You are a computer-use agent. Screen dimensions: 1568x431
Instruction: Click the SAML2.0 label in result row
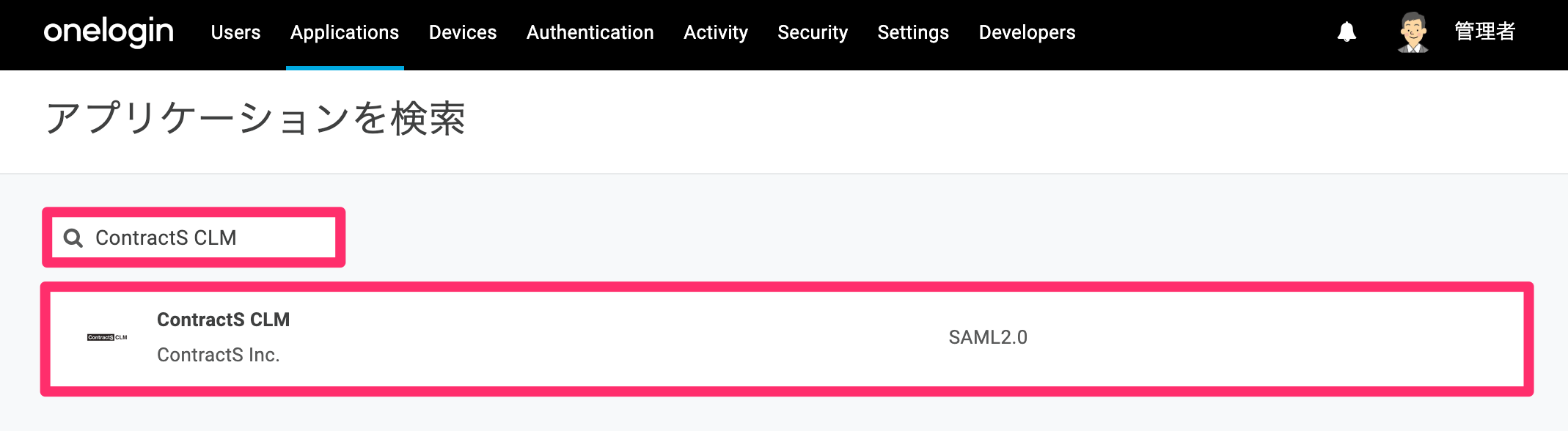click(x=988, y=337)
